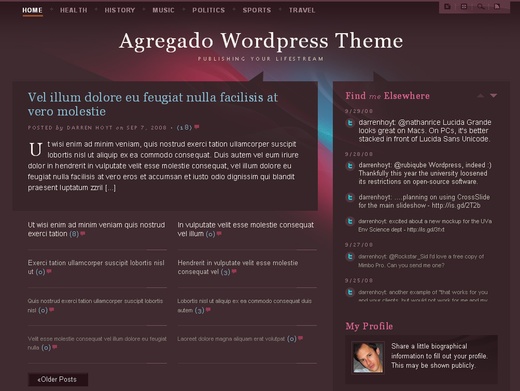Click the Older Posts button

click(x=58, y=379)
